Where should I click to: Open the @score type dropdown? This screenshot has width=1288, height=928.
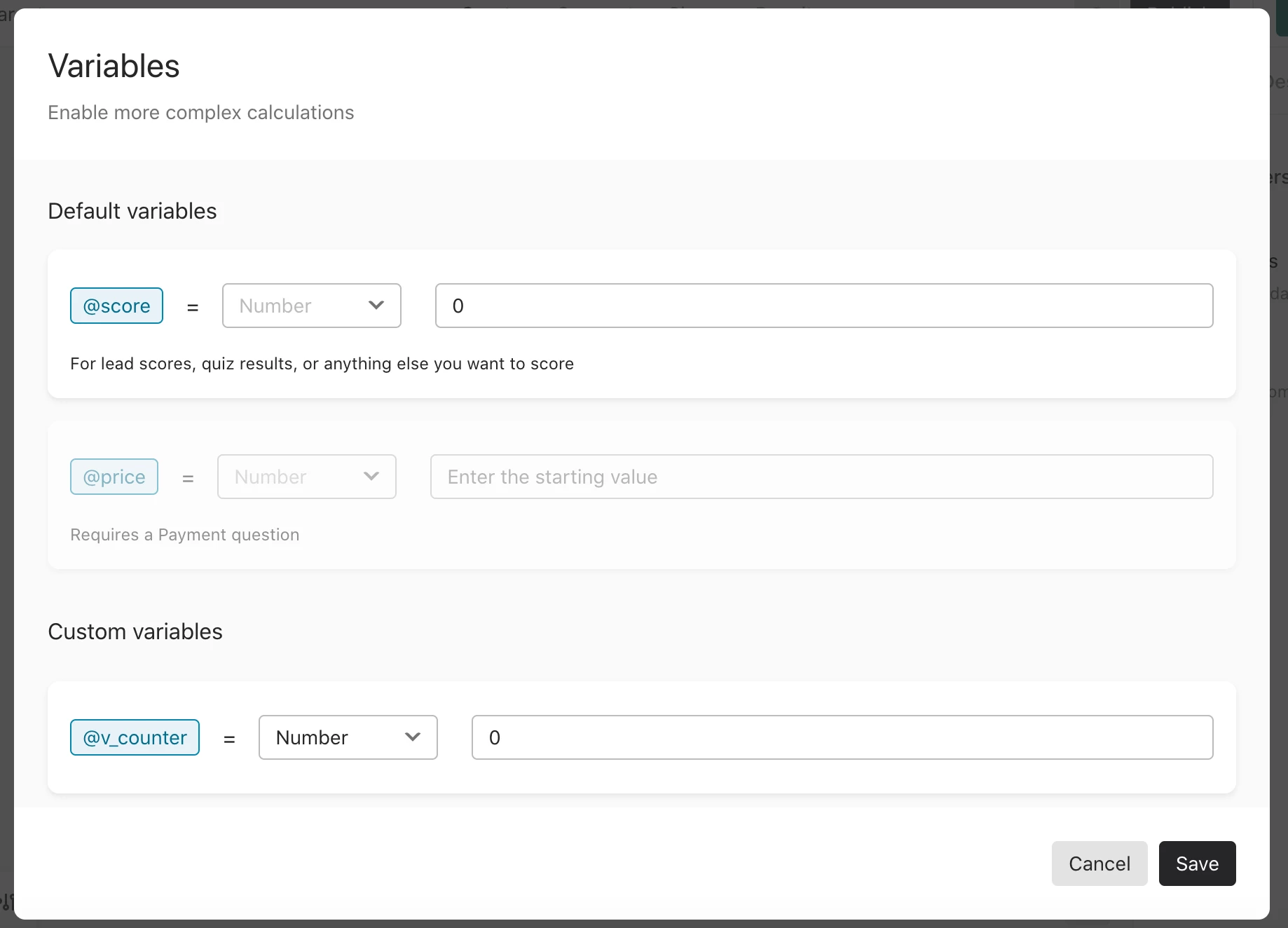[x=312, y=306]
